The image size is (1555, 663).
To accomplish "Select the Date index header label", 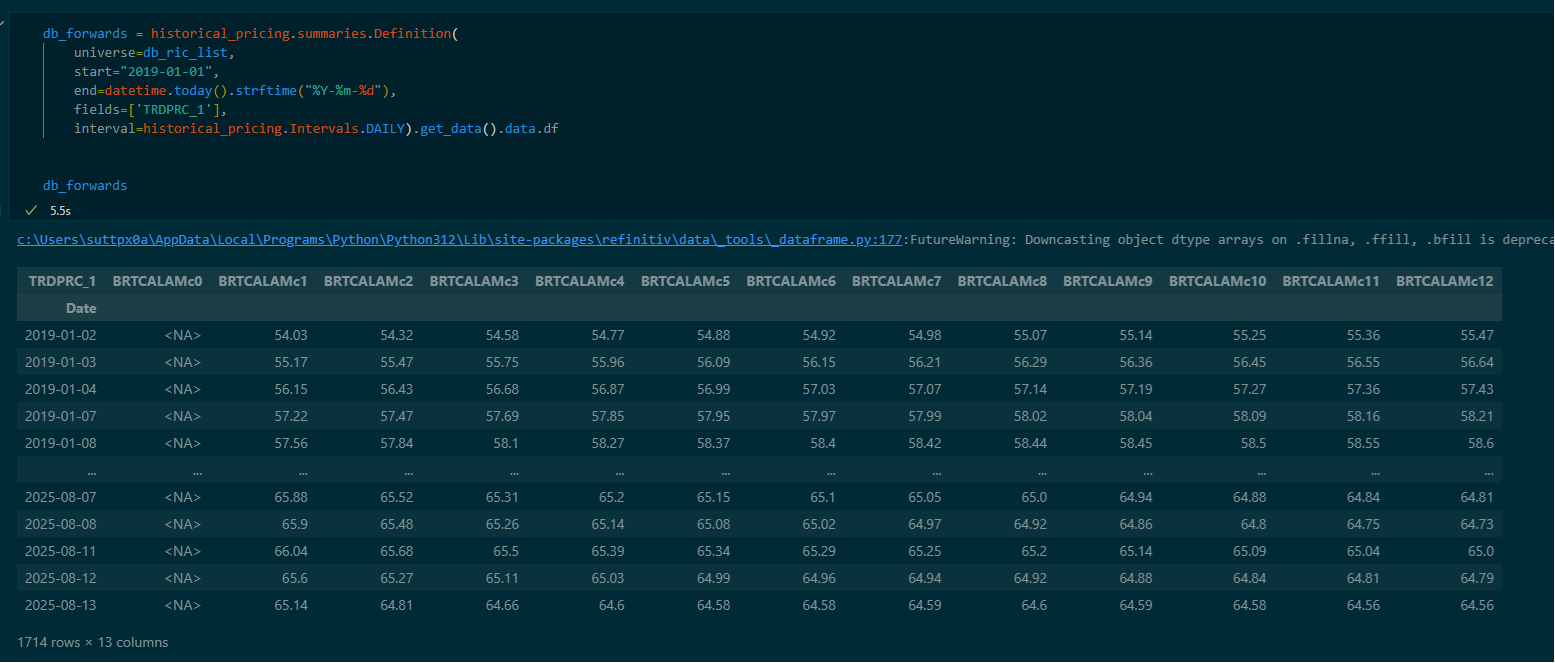I will tap(81, 308).
